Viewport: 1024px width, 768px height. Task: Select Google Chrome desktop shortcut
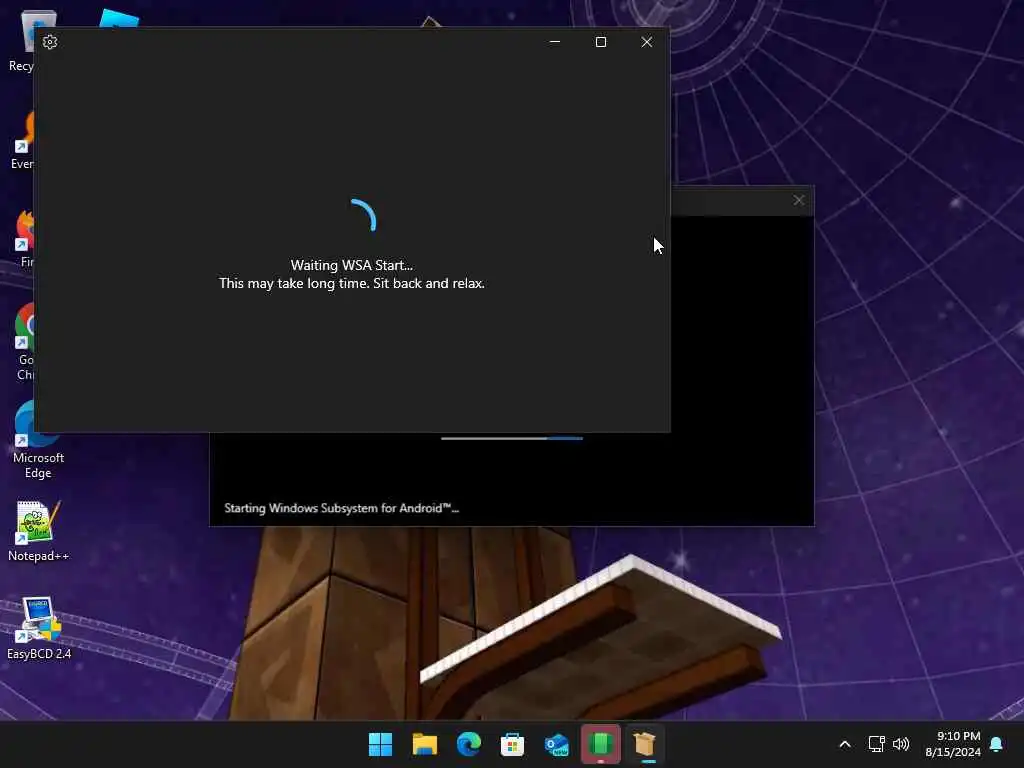pos(24,342)
